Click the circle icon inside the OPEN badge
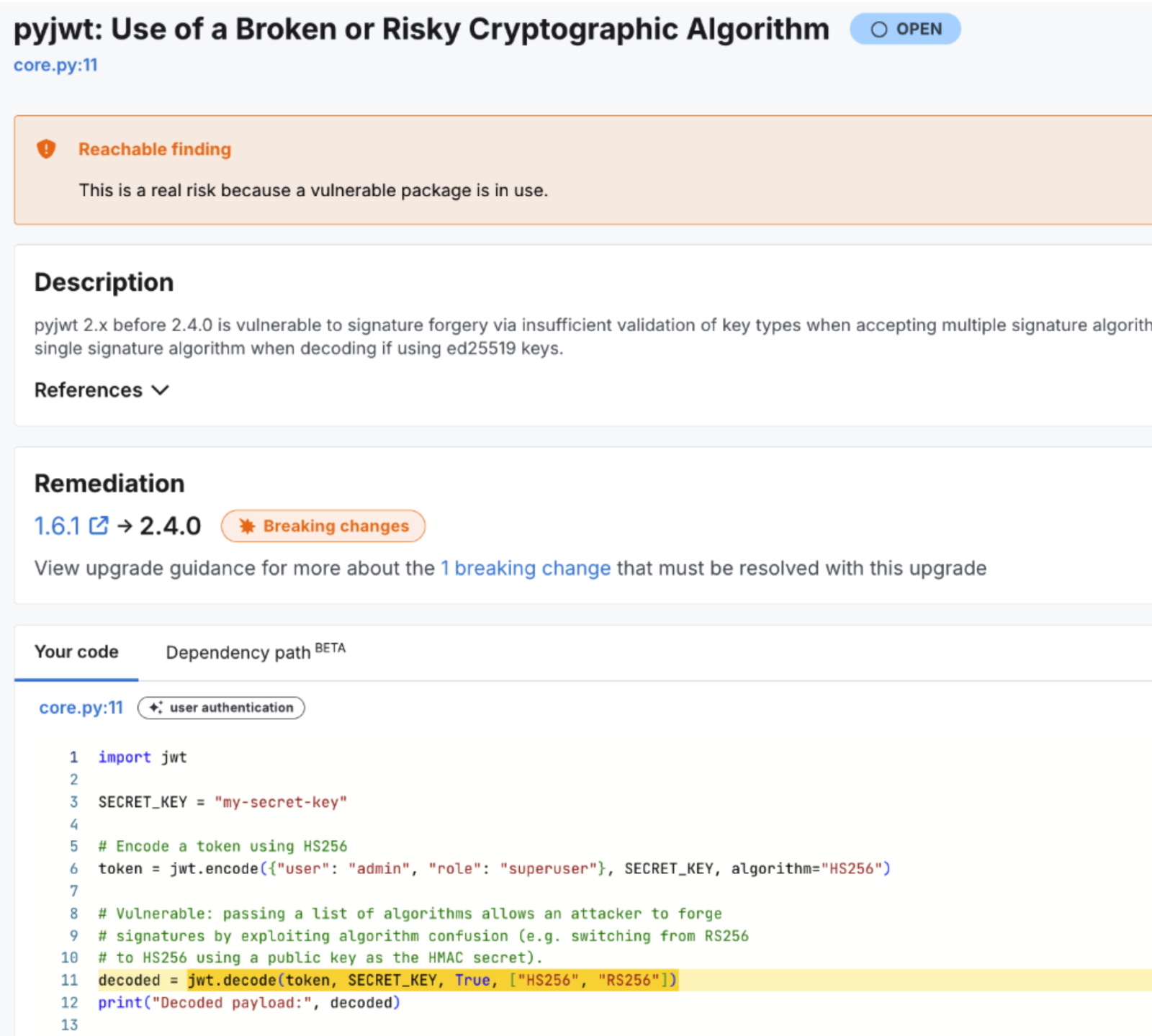The width and height of the screenshot is (1152, 1036). (878, 30)
